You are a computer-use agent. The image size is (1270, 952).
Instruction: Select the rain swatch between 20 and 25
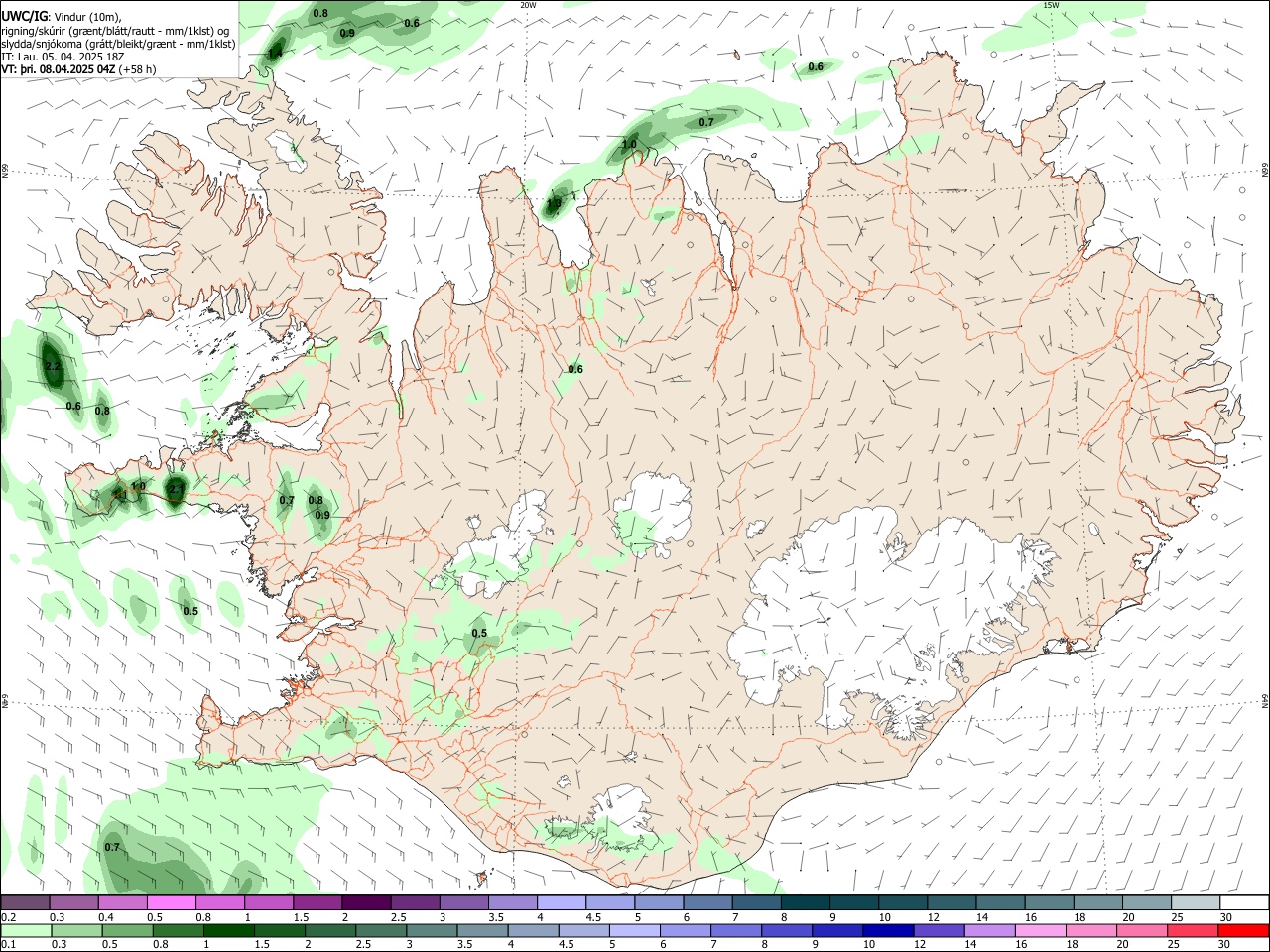1142,930
